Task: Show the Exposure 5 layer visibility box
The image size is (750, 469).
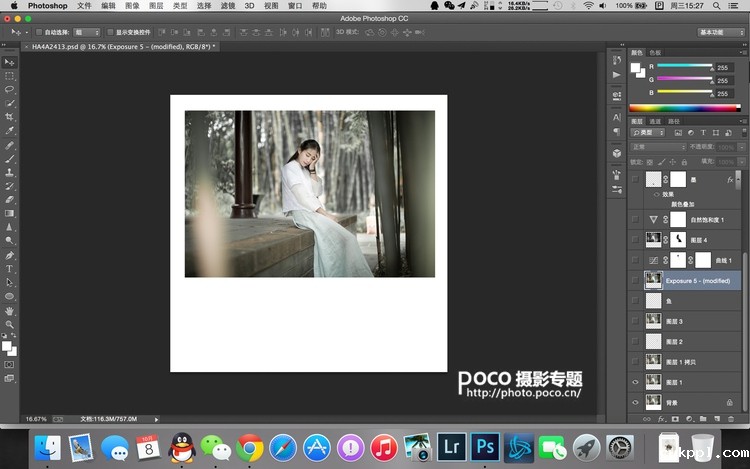Action: (635, 281)
